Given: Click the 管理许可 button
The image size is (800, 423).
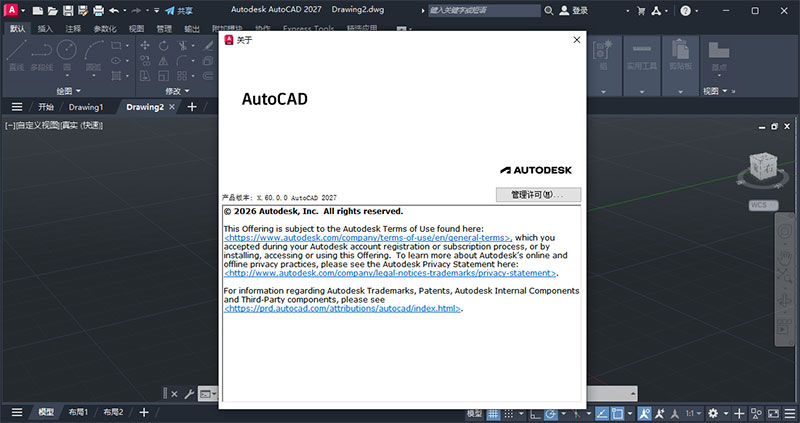Looking at the screenshot, I should (538, 194).
